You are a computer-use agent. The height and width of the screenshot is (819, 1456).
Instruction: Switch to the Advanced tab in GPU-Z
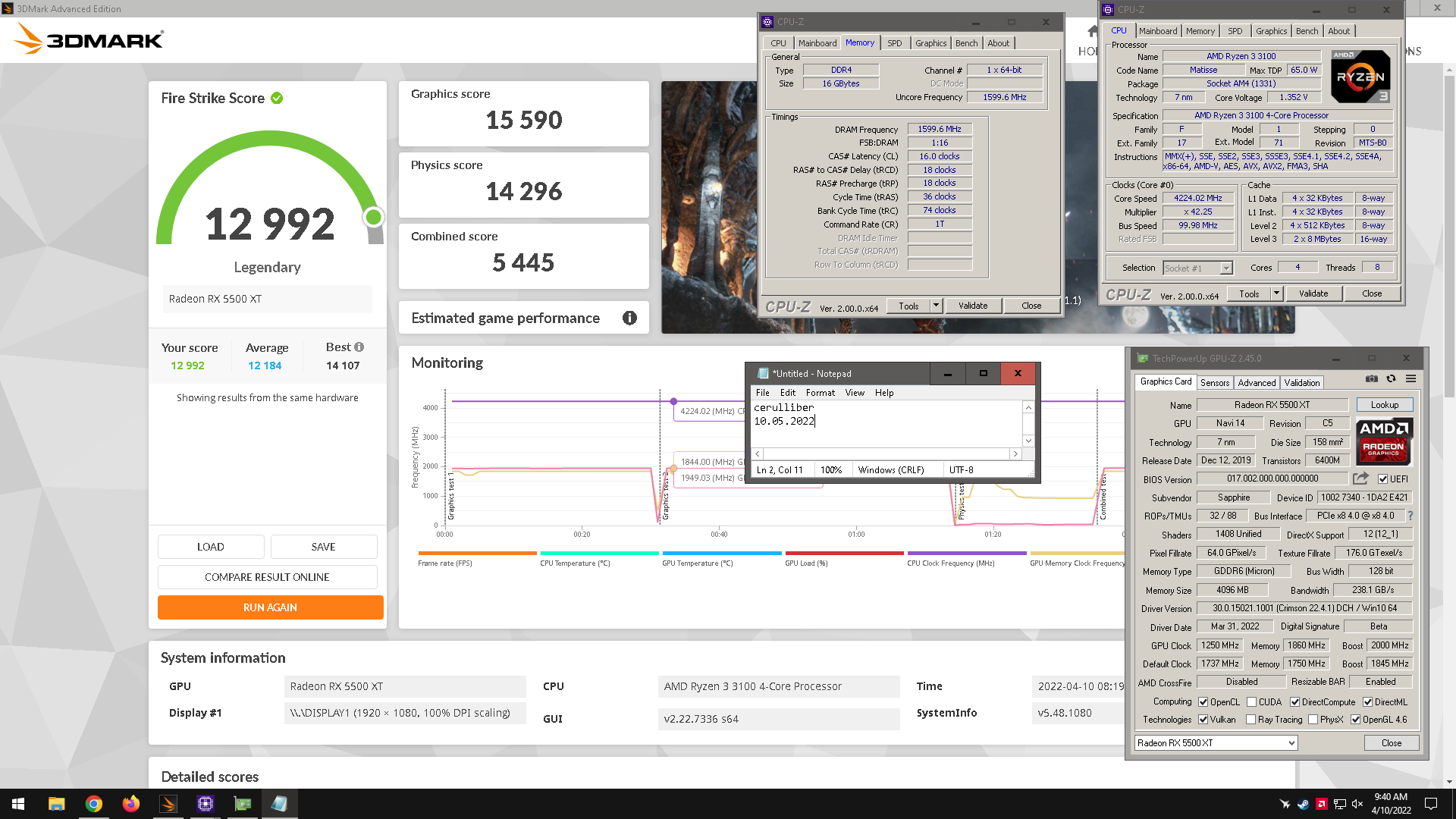pos(1257,383)
